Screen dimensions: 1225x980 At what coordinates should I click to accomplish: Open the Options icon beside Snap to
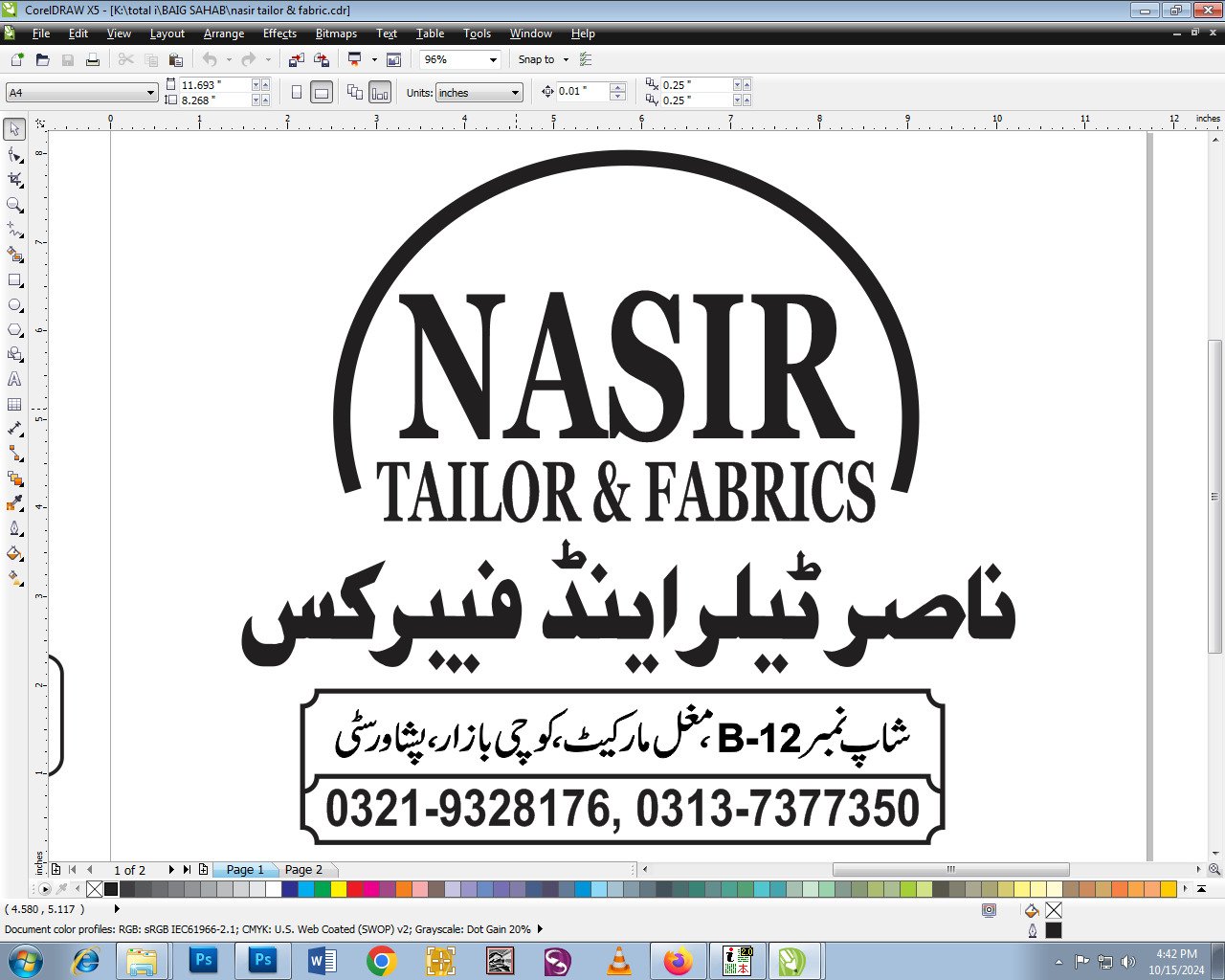pyautogui.click(x=586, y=59)
